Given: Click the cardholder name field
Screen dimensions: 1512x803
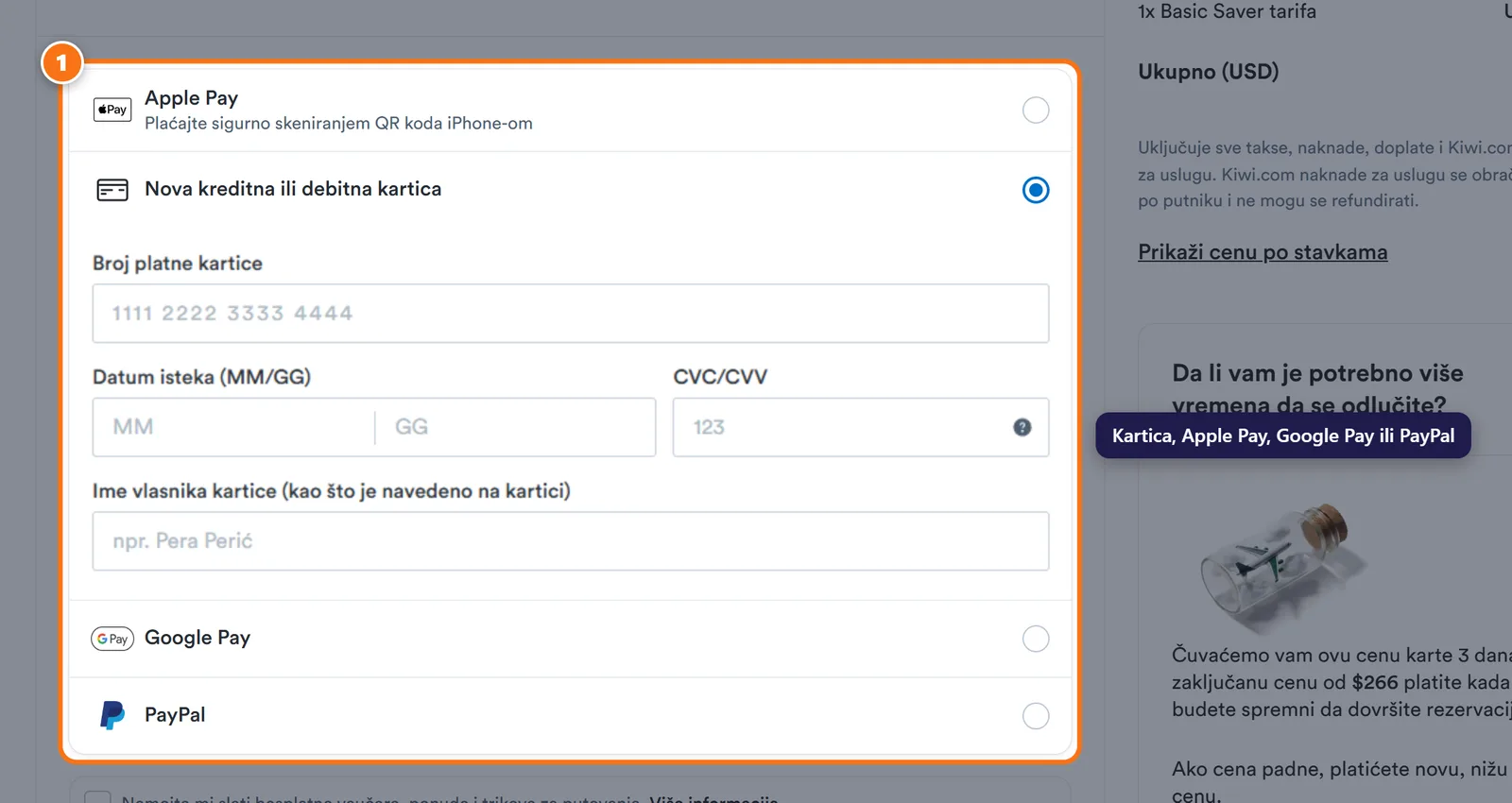Looking at the screenshot, I should tap(571, 541).
